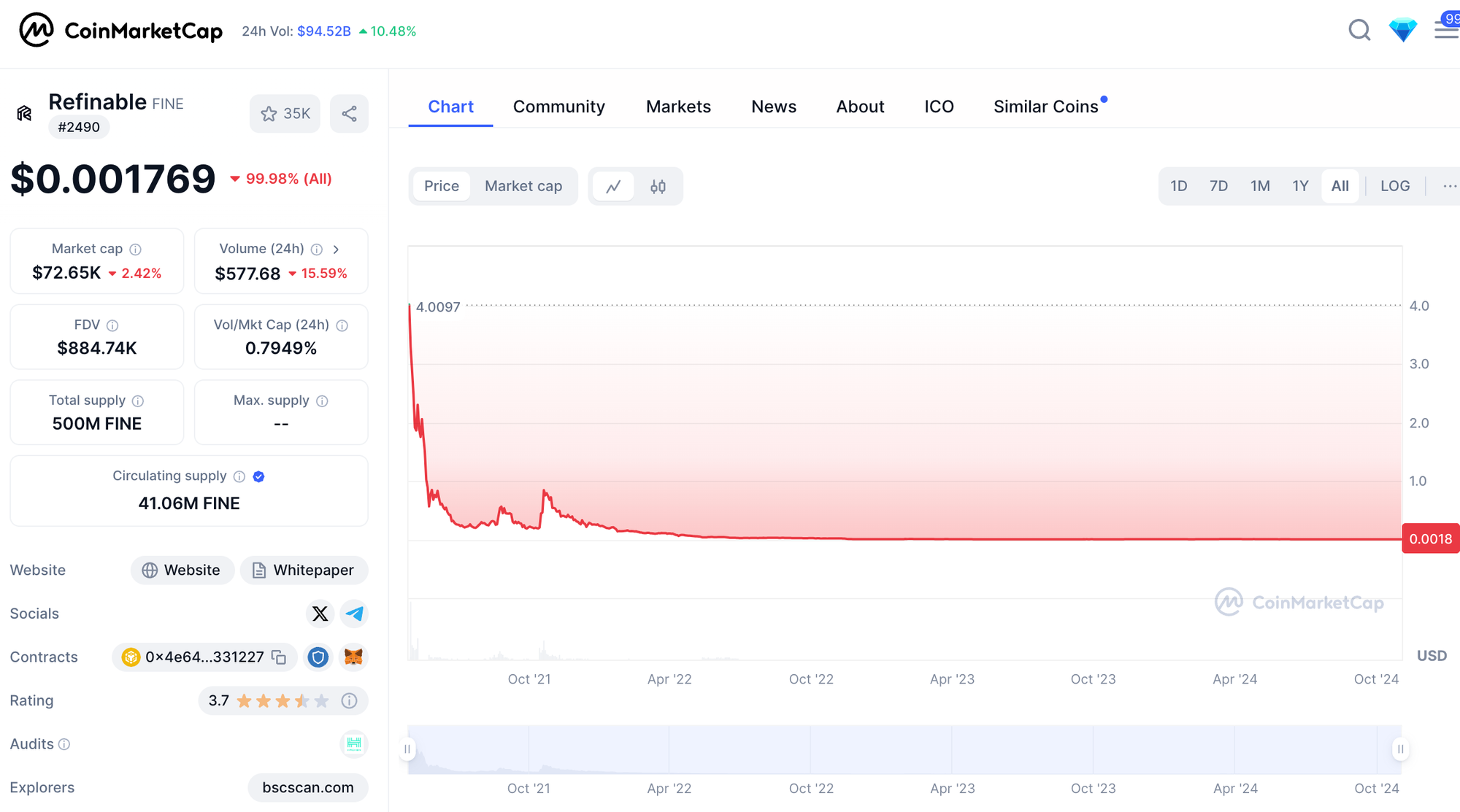This screenshot has width=1460, height=812.
Task: Click the MetaMask fox icon
Action: coord(353,657)
